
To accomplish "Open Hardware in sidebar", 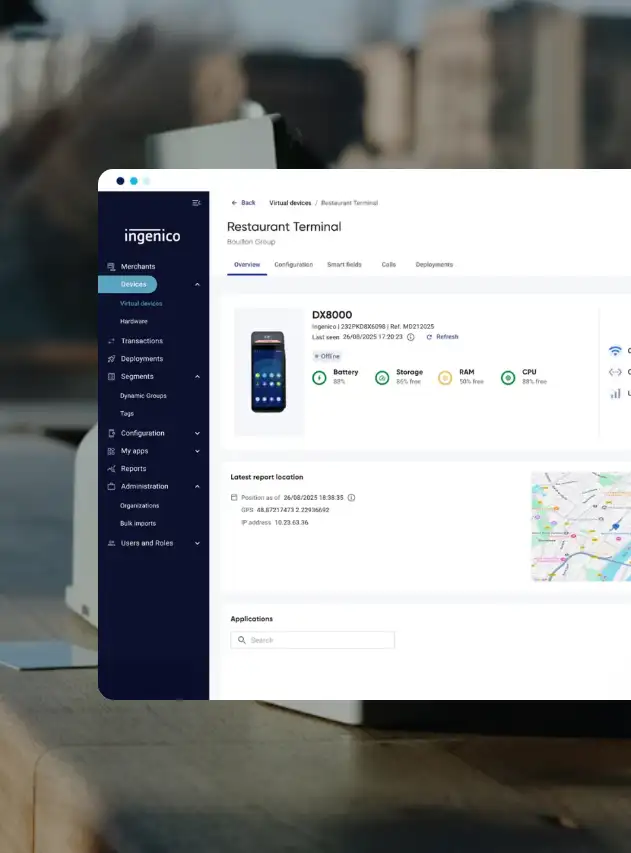I will [x=134, y=322].
